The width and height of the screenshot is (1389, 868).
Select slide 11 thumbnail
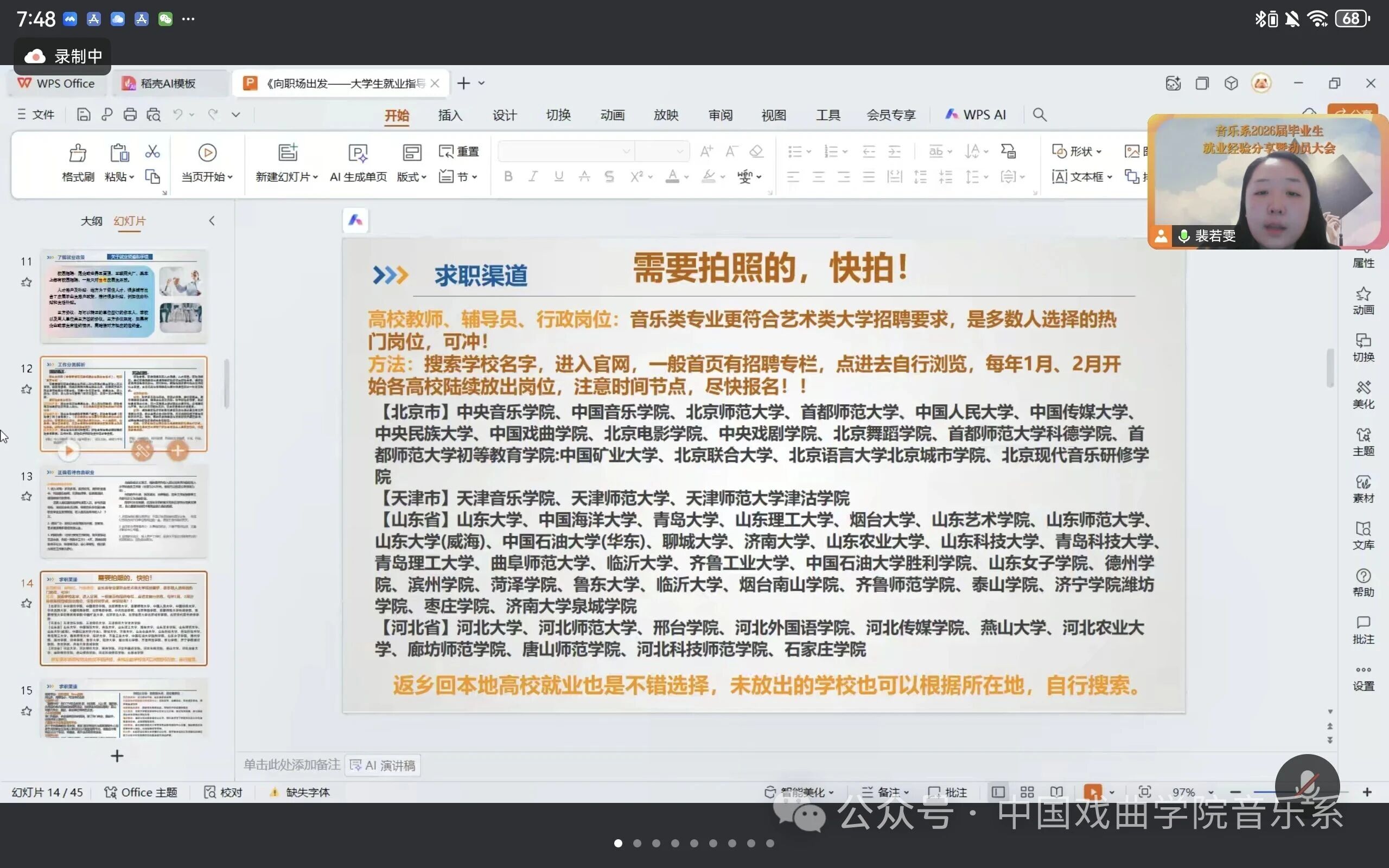coord(123,296)
